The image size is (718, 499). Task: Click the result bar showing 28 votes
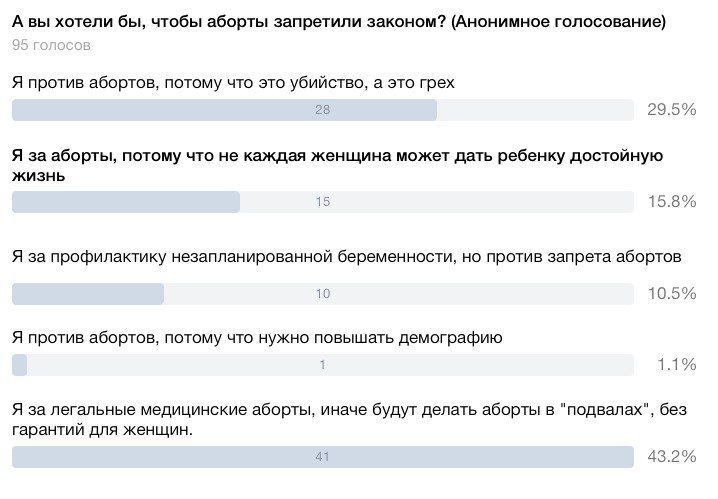pos(323,110)
